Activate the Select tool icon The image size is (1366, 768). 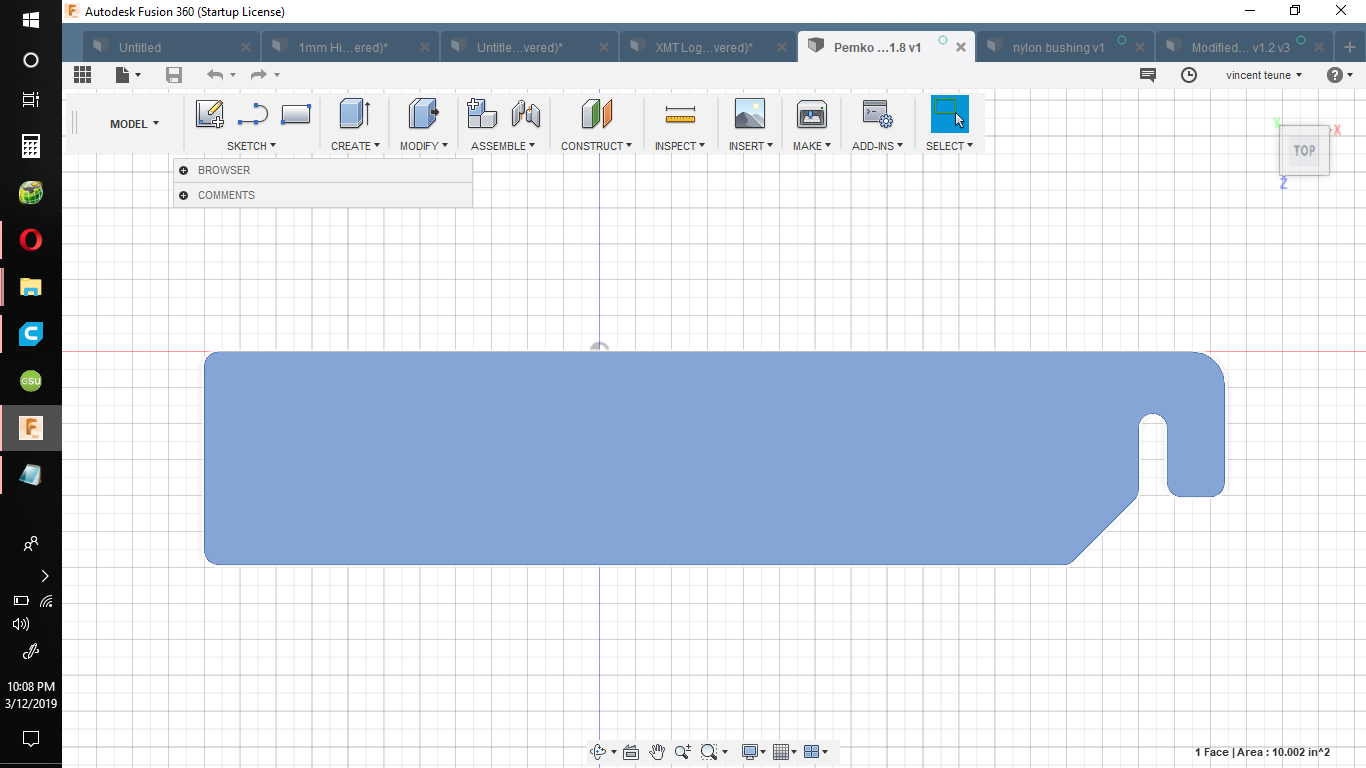949,114
